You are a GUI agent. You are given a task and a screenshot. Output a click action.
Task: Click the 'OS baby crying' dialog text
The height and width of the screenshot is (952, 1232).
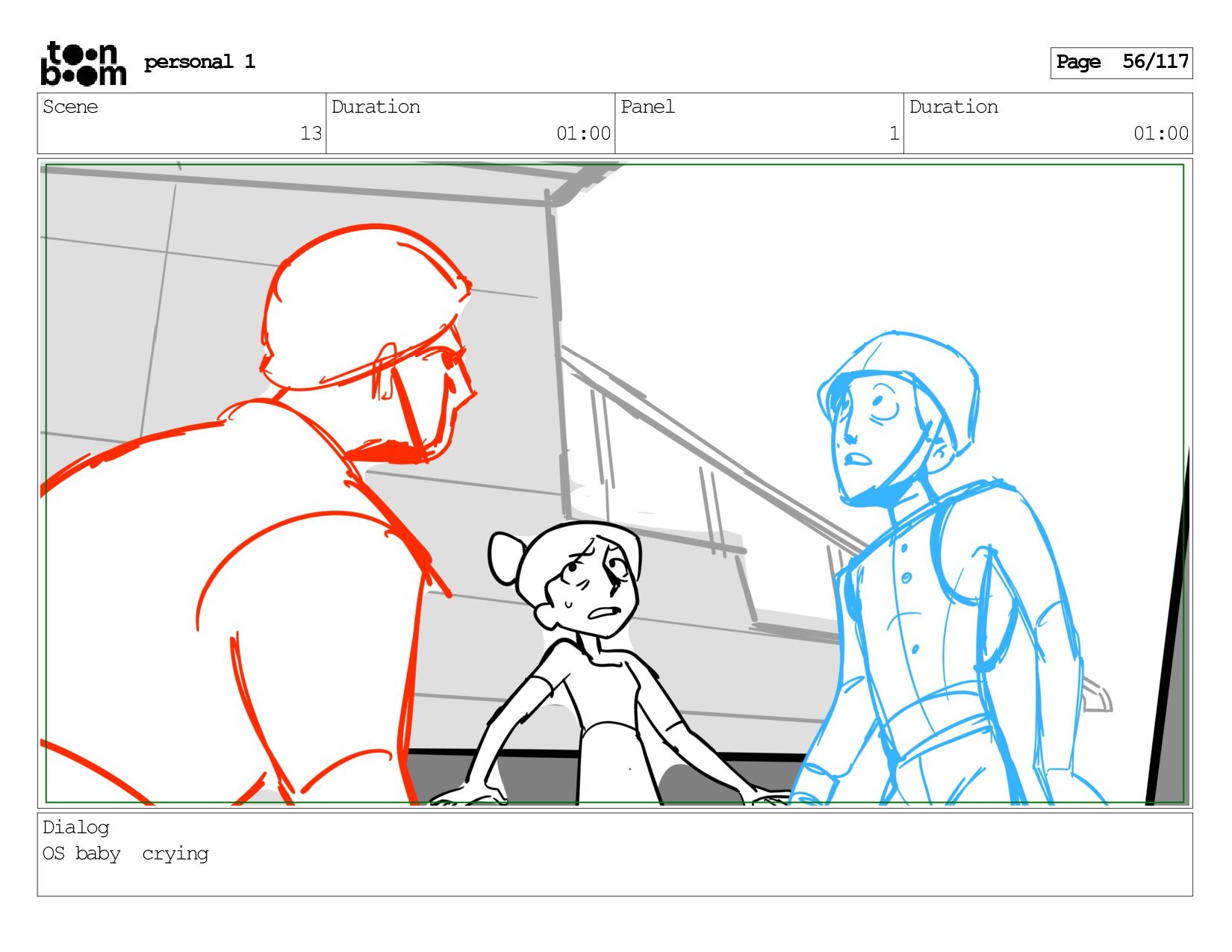[x=125, y=853]
